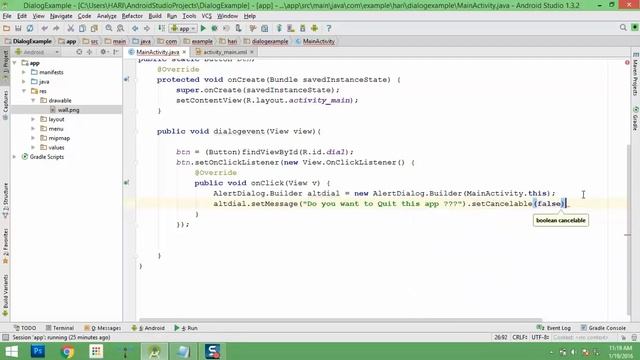640x360 pixels.
Task: Collapse the res folder
Action: point(24,91)
